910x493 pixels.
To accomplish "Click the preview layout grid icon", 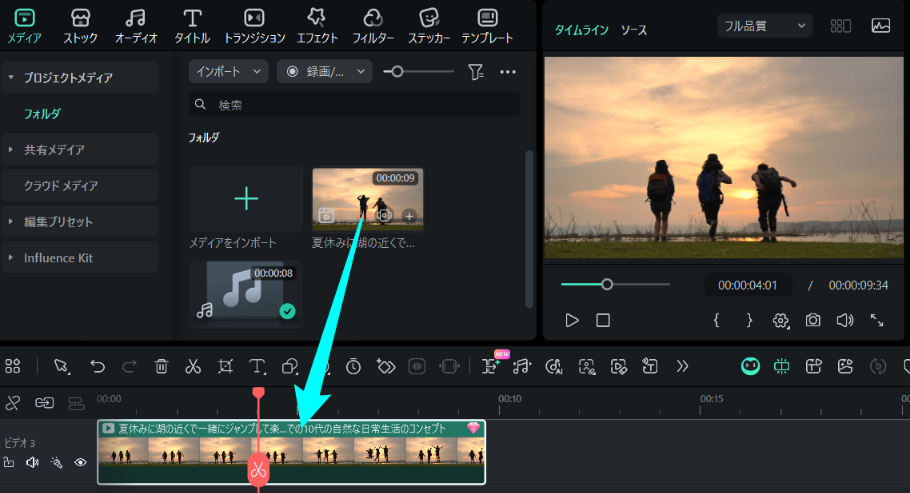I will click(840, 26).
